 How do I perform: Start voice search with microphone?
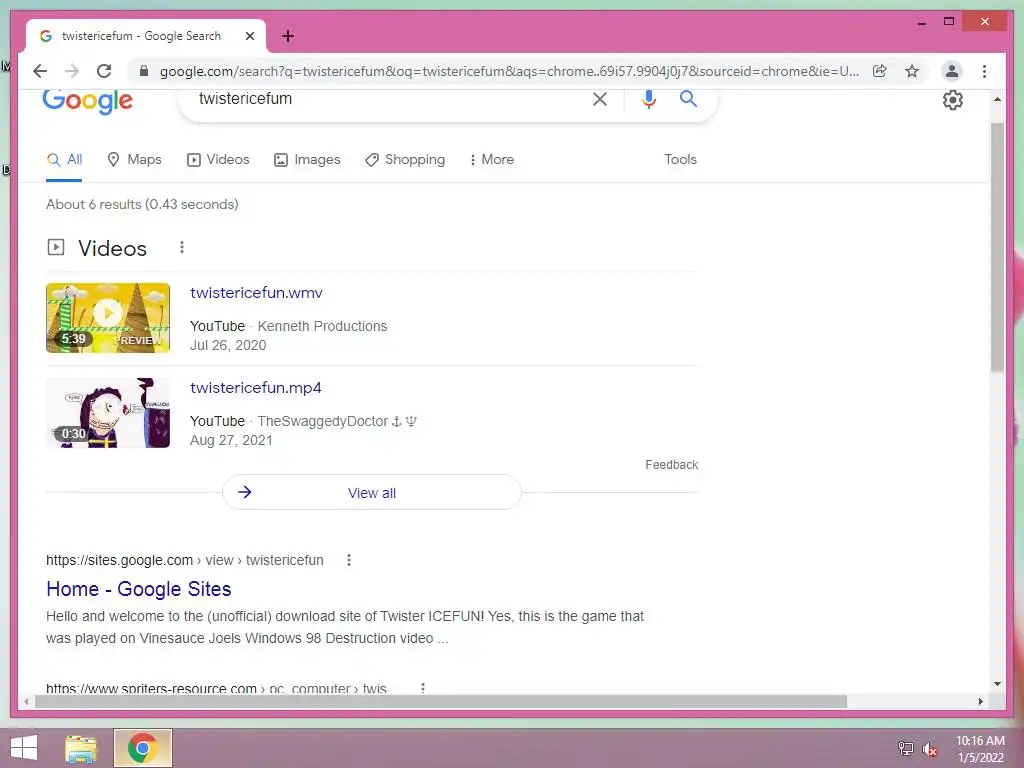pos(648,99)
